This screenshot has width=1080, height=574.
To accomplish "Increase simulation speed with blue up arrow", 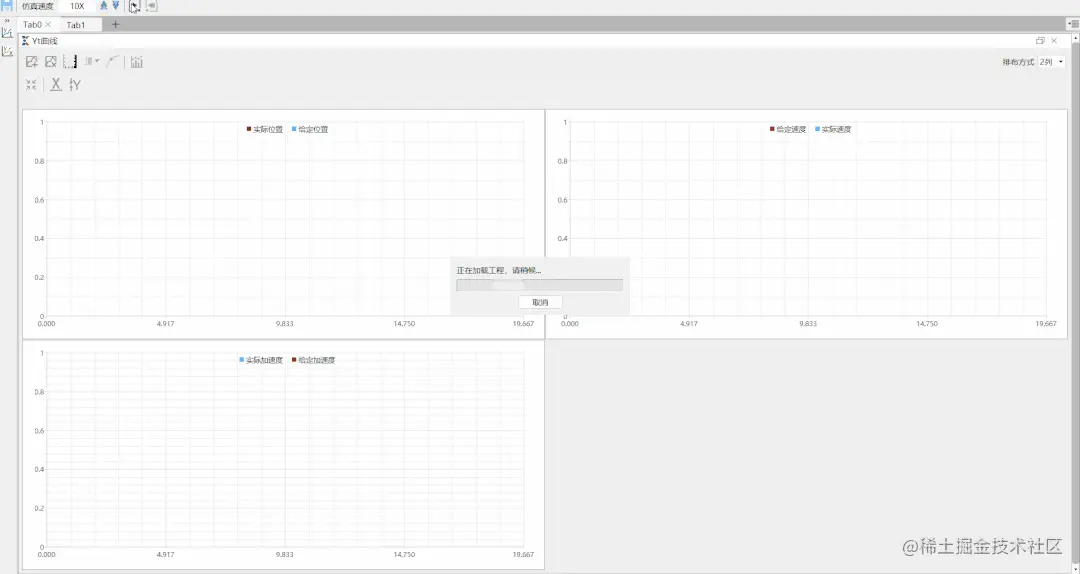I will pyautogui.click(x=104, y=6).
